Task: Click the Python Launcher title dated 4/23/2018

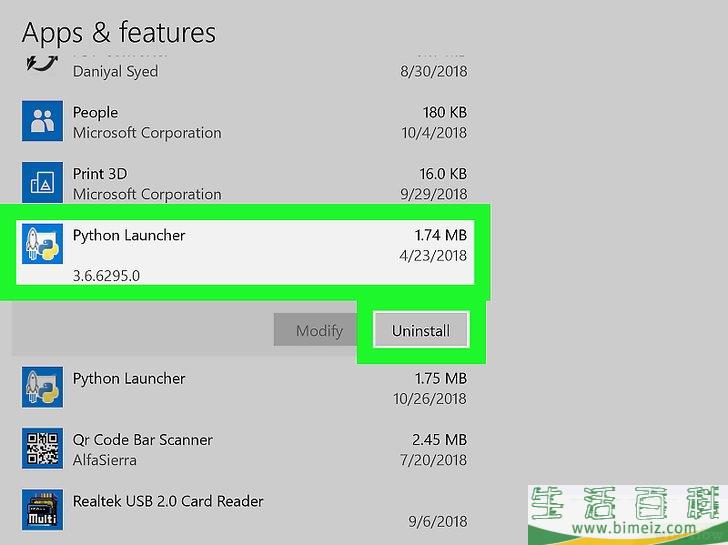Action: pyautogui.click(x=129, y=235)
